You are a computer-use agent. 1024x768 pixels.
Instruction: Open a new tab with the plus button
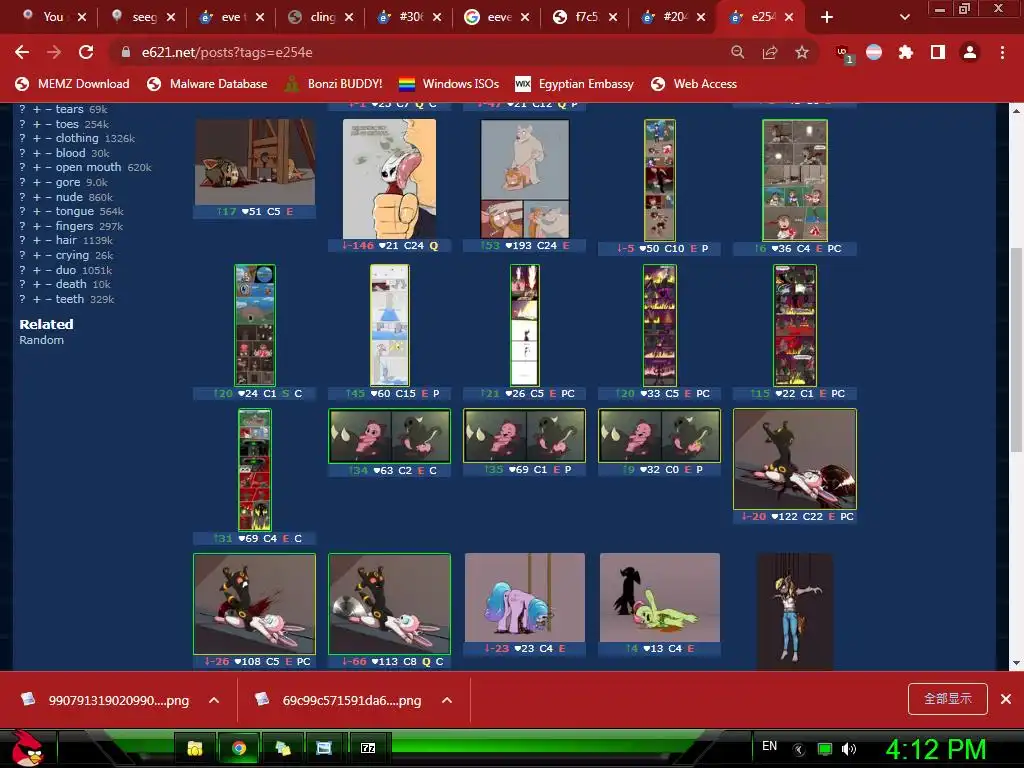pos(827,17)
